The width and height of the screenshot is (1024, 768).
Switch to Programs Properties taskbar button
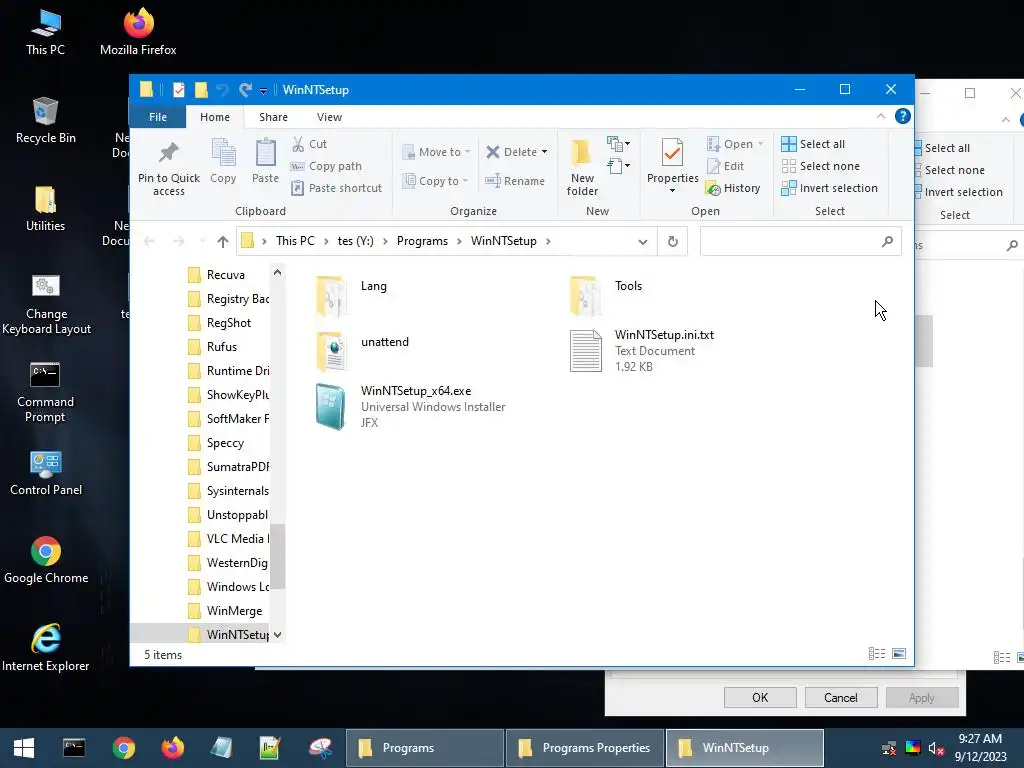584,748
